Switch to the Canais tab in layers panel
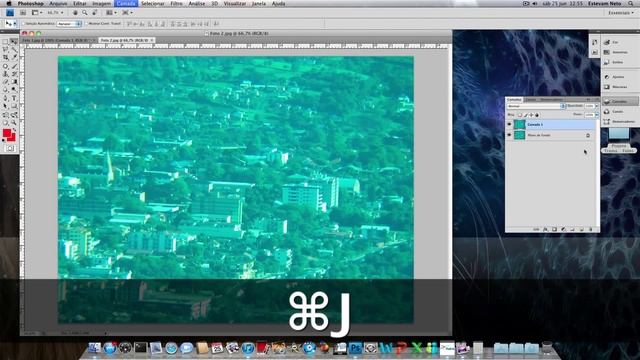 point(530,99)
